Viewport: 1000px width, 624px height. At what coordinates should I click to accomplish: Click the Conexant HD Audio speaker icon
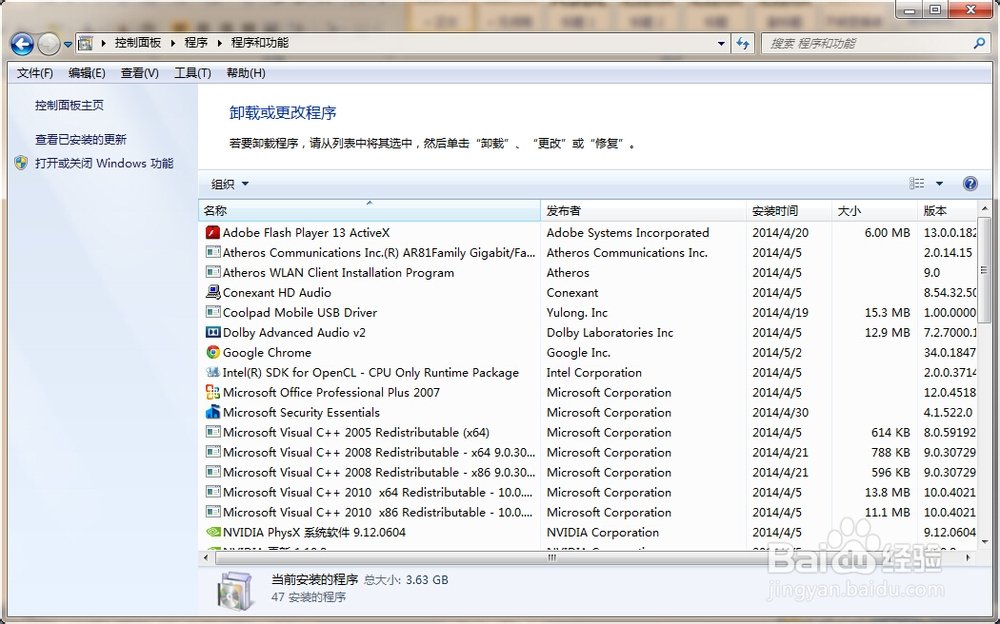(213, 292)
